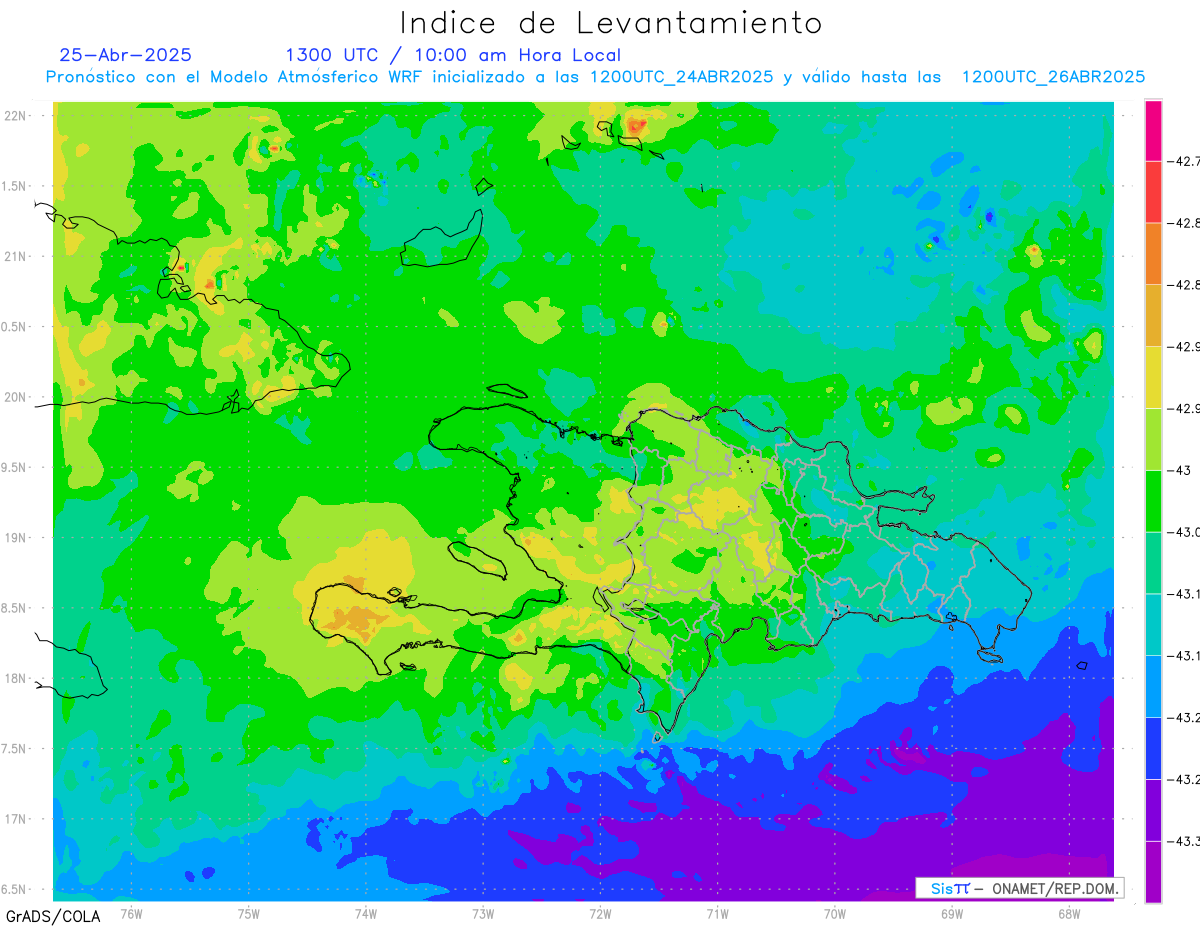Click the "19N" latitude label
Screen dimensions: 1200x927
[16, 538]
